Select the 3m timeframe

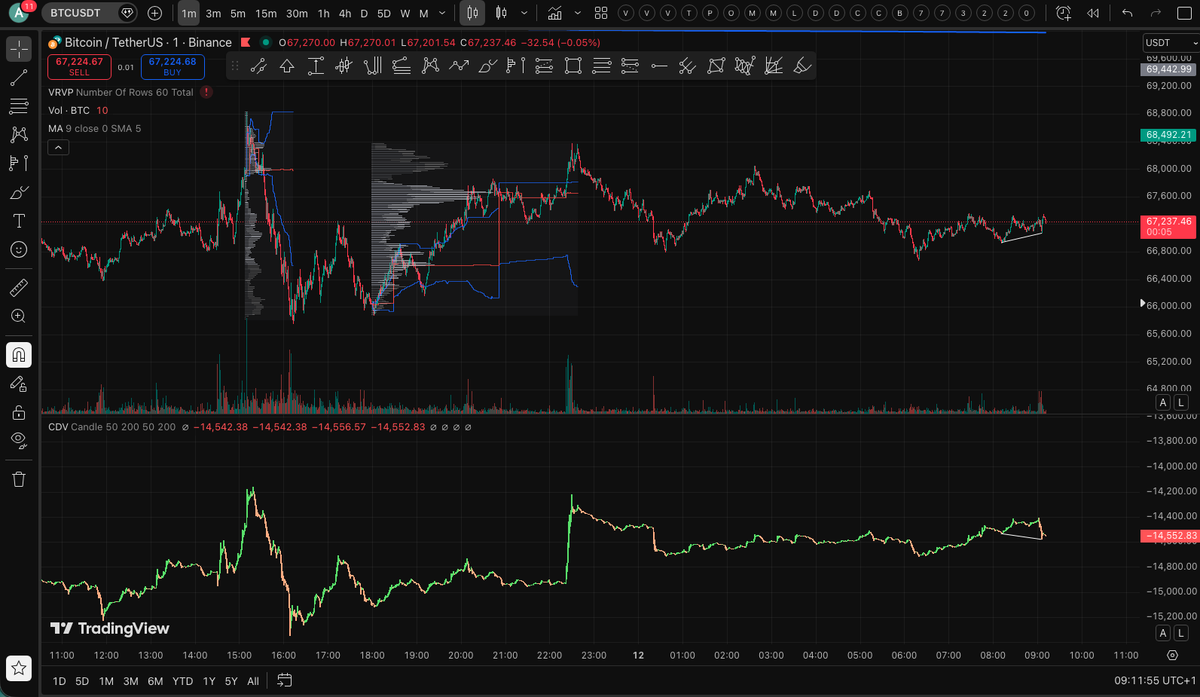click(213, 13)
